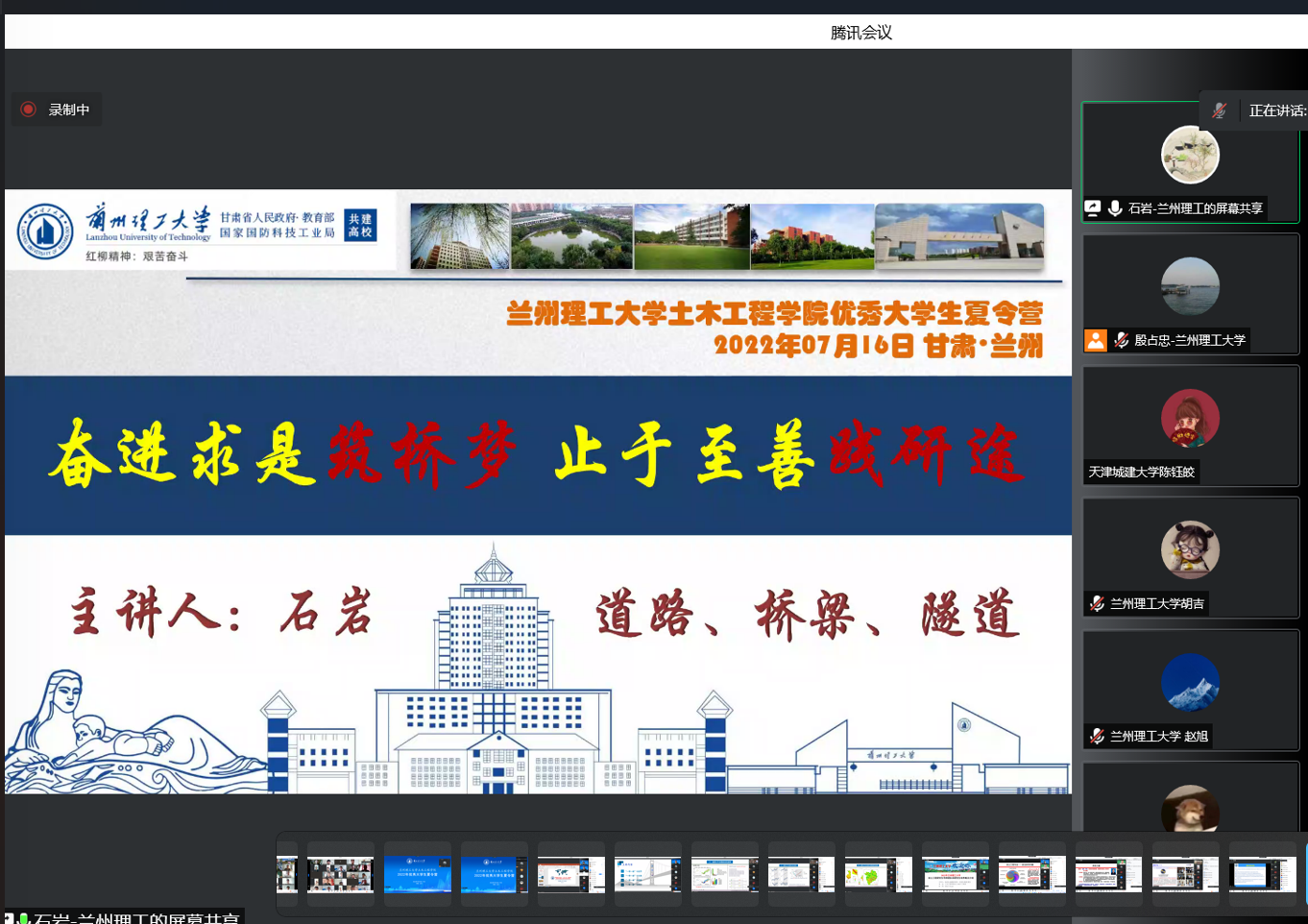This screenshot has width=1308, height=924.
Task: Open the participant grid view thumbnail
Action: click(341, 874)
